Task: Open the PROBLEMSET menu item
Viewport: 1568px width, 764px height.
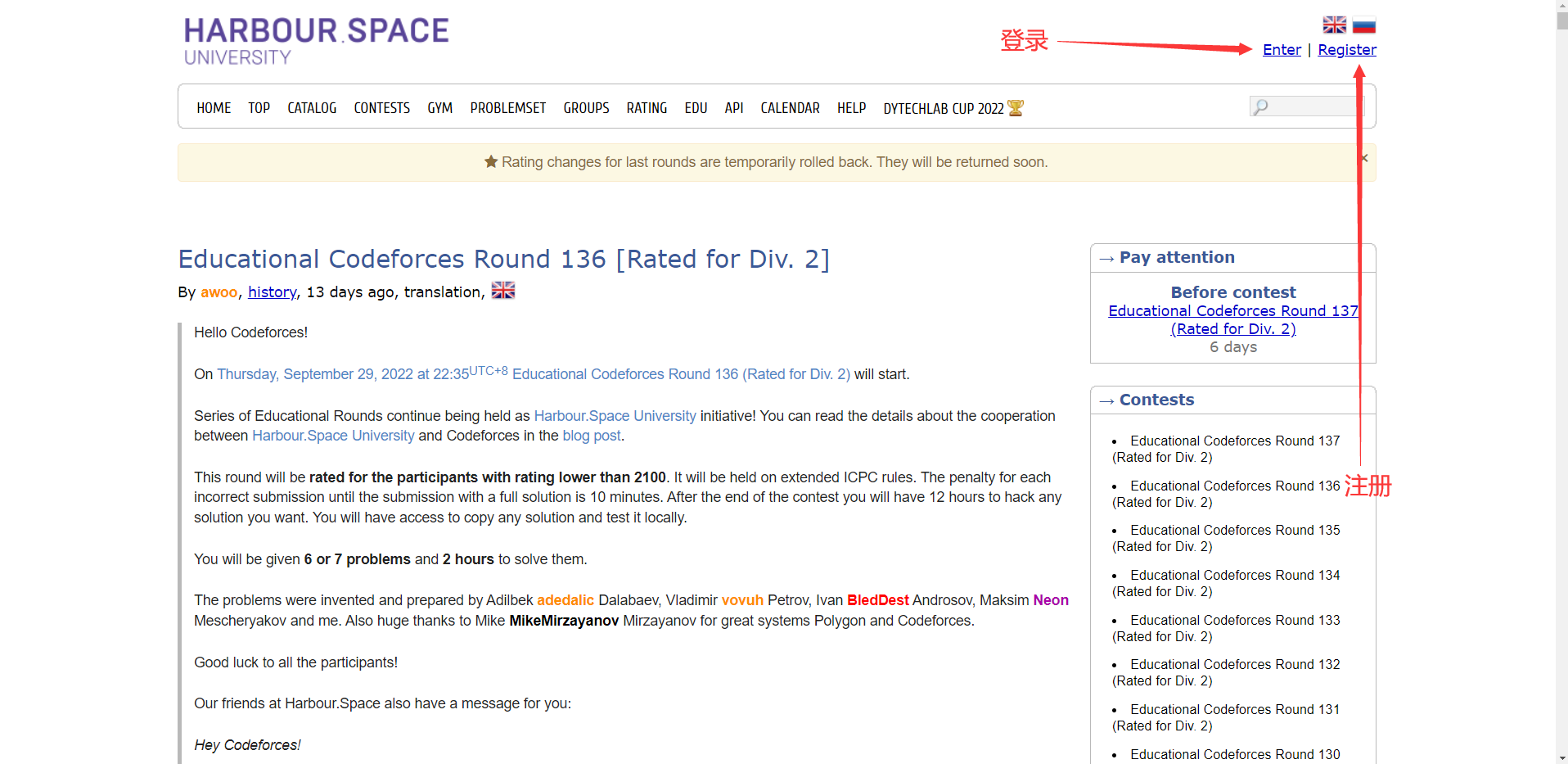Action: (x=508, y=108)
